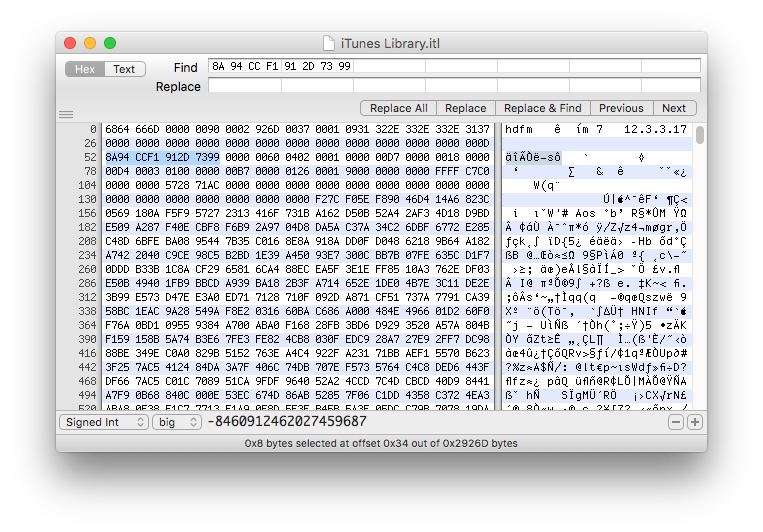Select hex value 5728 at offset 104

[x=177, y=185]
